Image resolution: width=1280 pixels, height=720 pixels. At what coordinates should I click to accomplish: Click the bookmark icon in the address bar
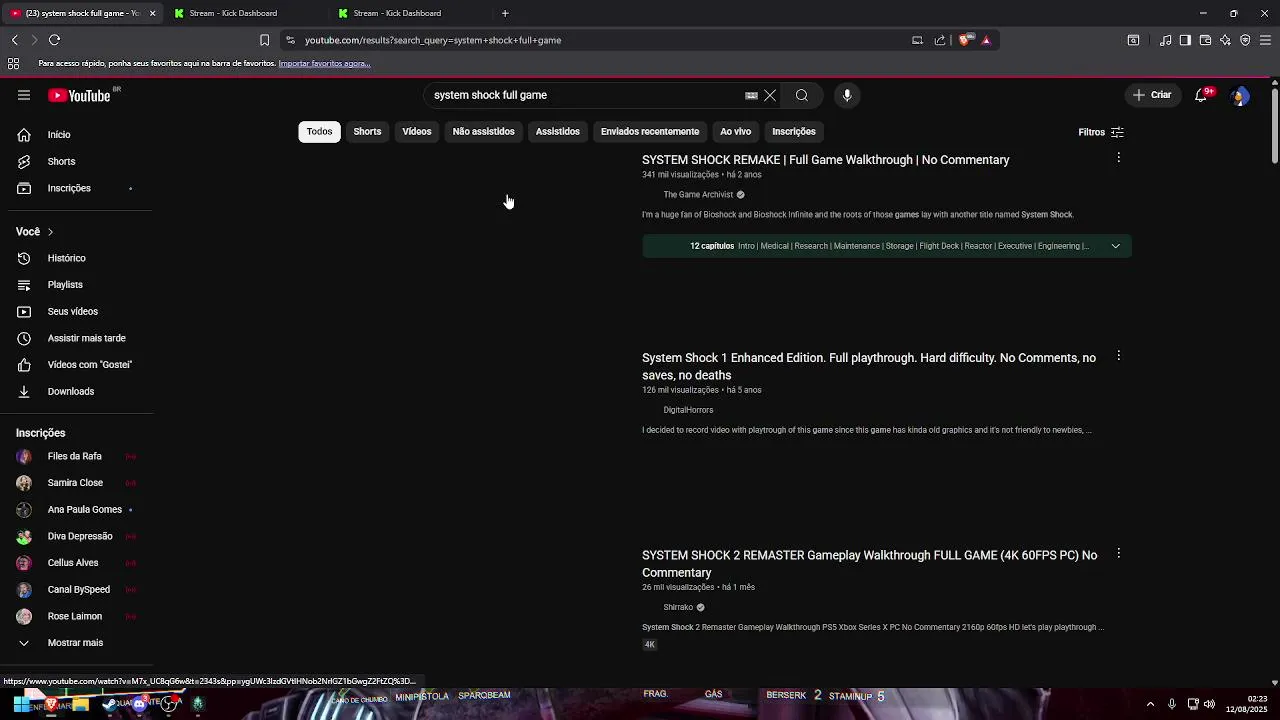pyautogui.click(x=264, y=40)
